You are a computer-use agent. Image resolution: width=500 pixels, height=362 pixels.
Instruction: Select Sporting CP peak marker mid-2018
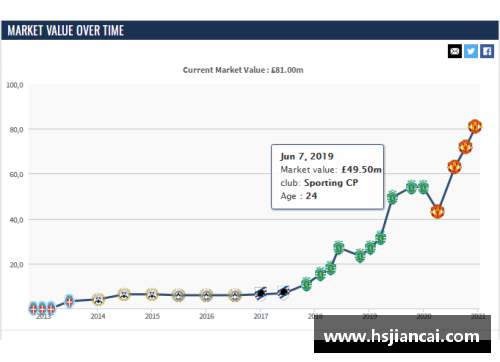point(339,248)
